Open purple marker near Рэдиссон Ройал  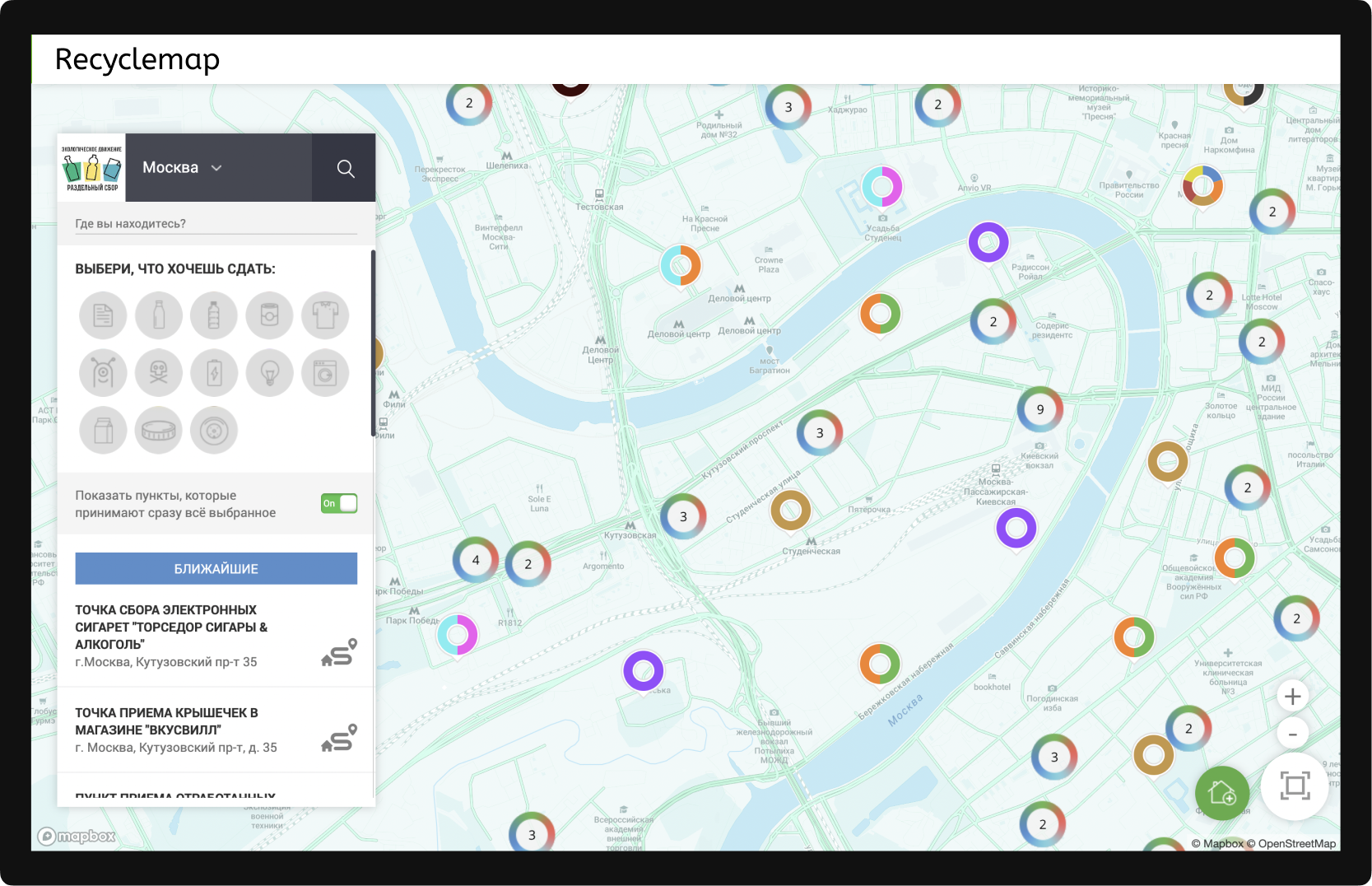pyautogui.click(x=988, y=244)
